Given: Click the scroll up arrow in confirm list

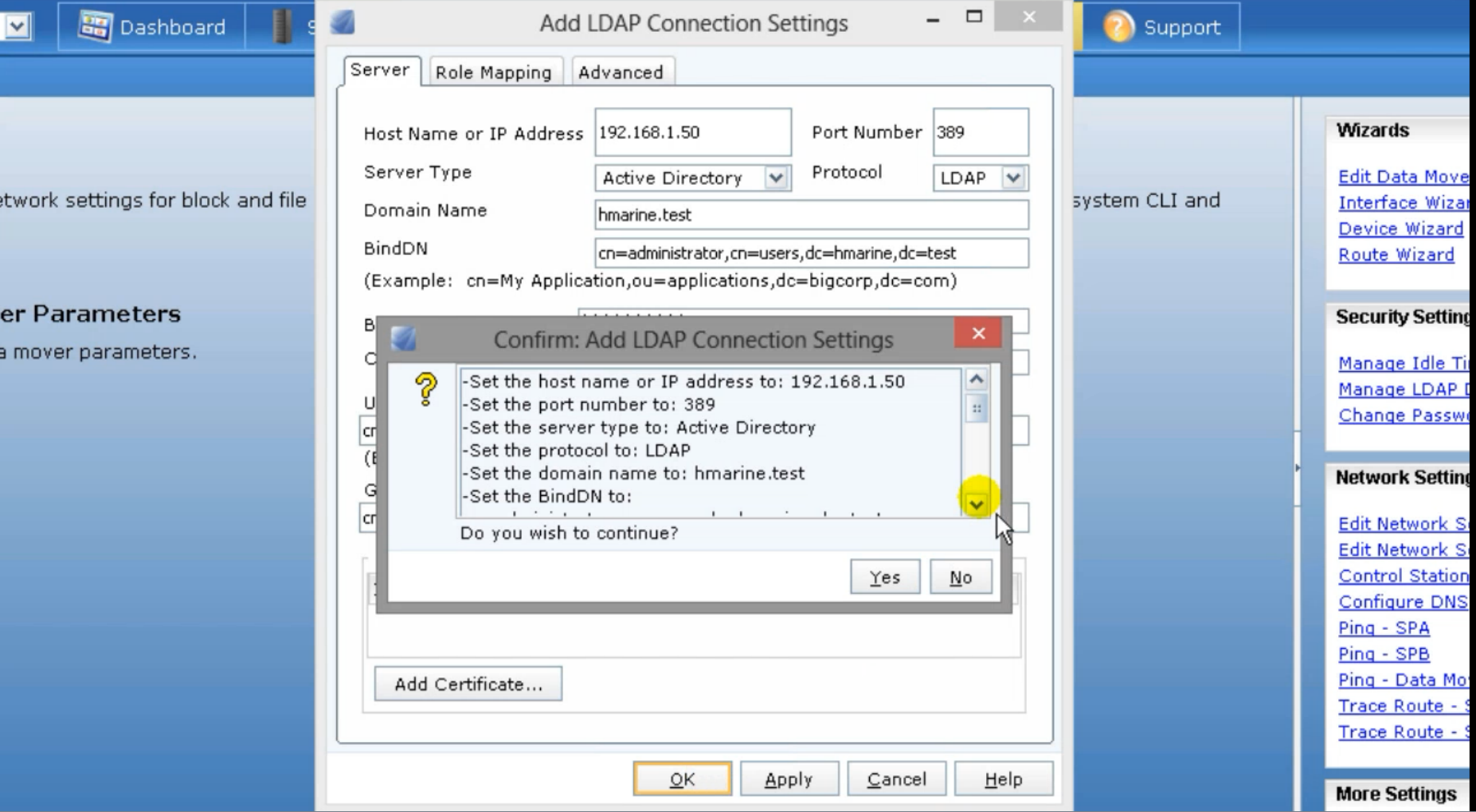Looking at the screenshot, I should pyautogui.click(x=977, y=380).
